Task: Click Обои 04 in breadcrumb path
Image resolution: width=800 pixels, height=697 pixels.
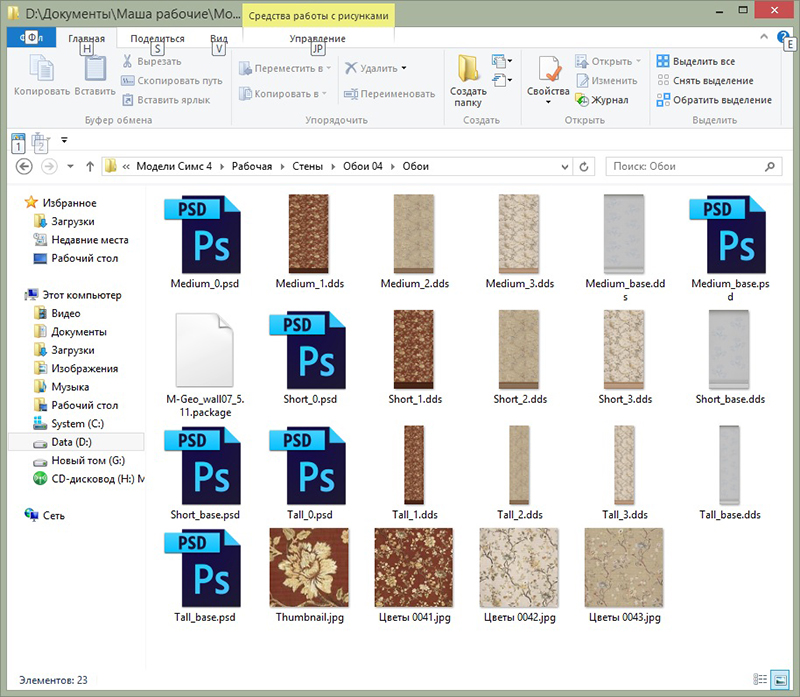Action: click(363, 166)
